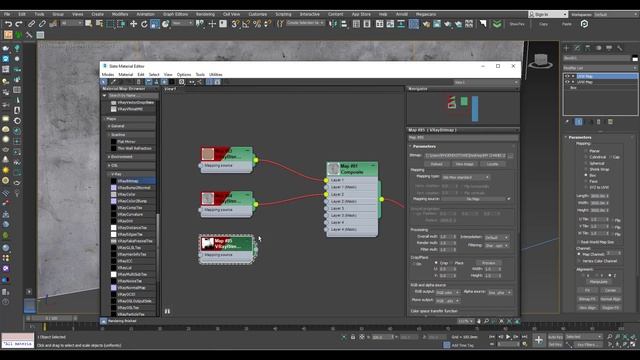Open the Options menu in Material Editor
Viewport: 640px width, 360px height.
pyautogui.click(x=184, y=75)
